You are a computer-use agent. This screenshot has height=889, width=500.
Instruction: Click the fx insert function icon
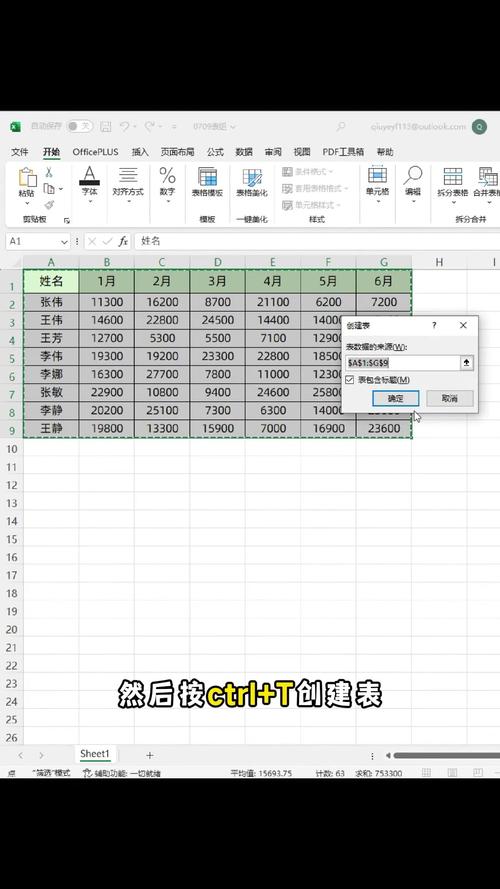coord(123,241)
